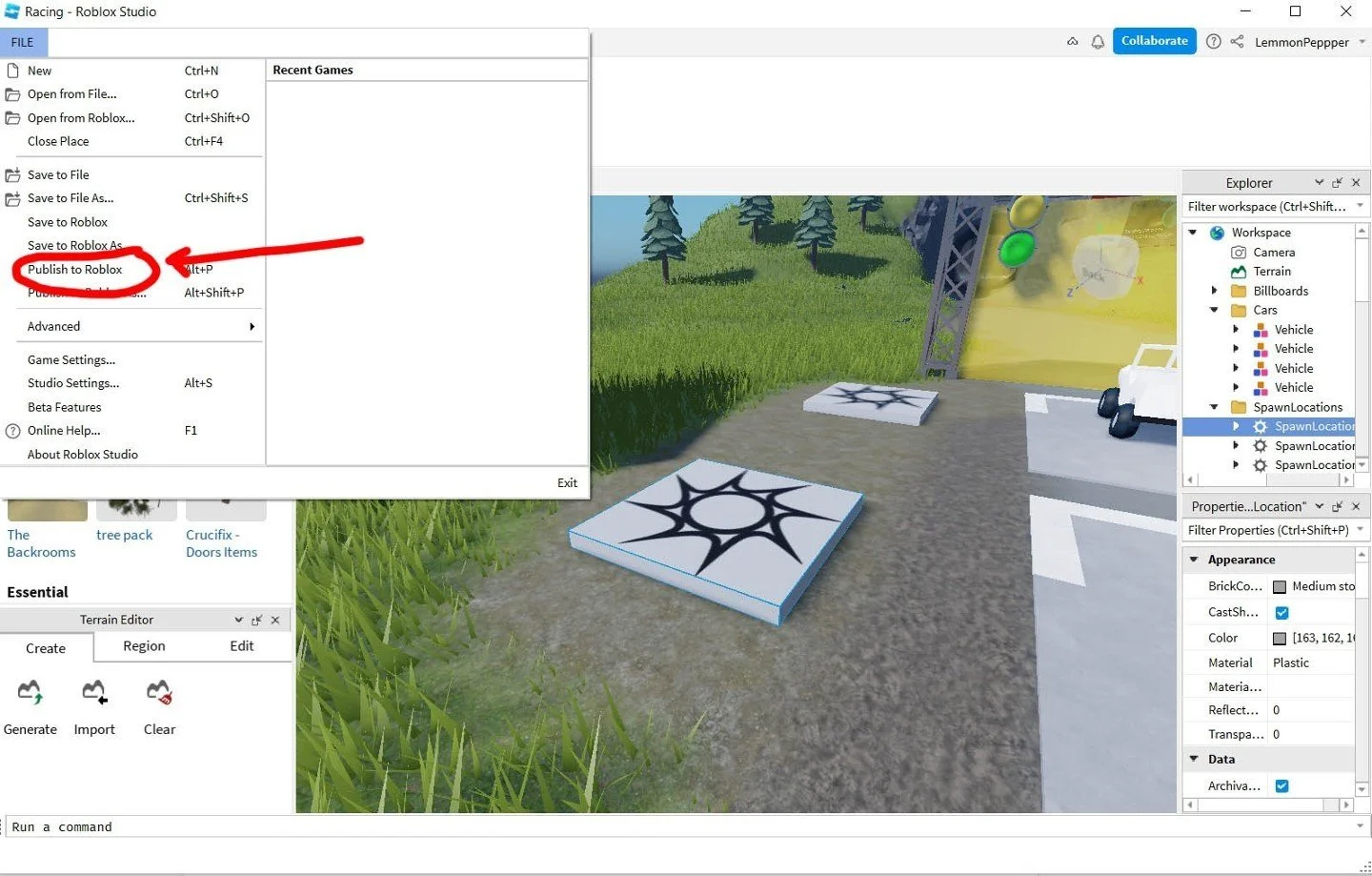Screen dimensions: 1372x876
Task: Click the share icon beside username
Action: (1237, 42)
